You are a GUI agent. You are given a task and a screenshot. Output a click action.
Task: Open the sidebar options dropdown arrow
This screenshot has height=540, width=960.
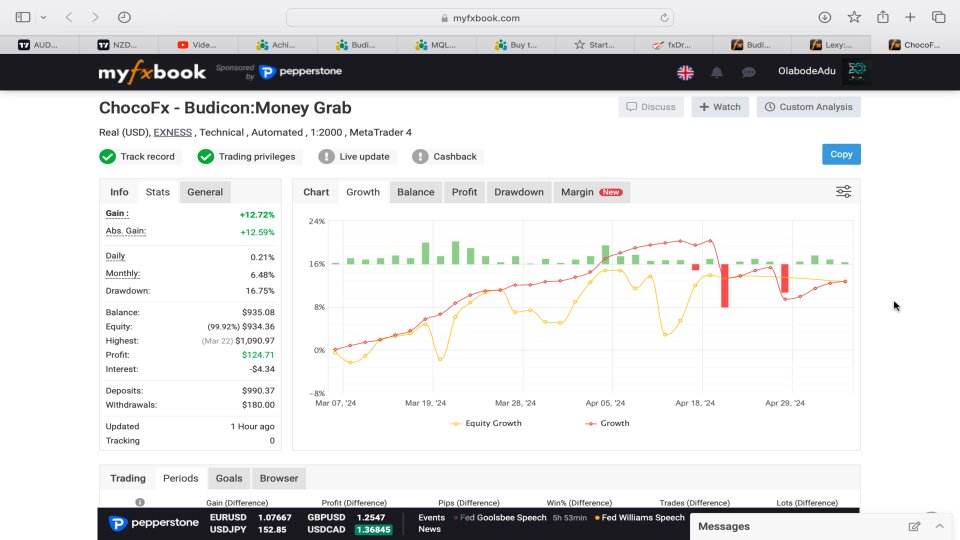click(43, 18)
